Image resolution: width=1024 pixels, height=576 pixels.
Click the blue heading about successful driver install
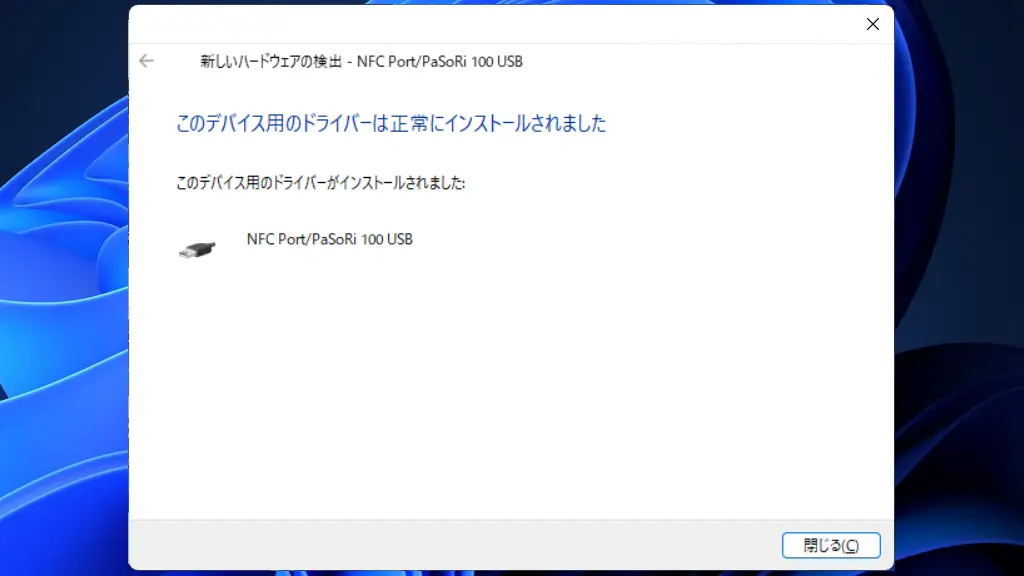coord(391,124)
